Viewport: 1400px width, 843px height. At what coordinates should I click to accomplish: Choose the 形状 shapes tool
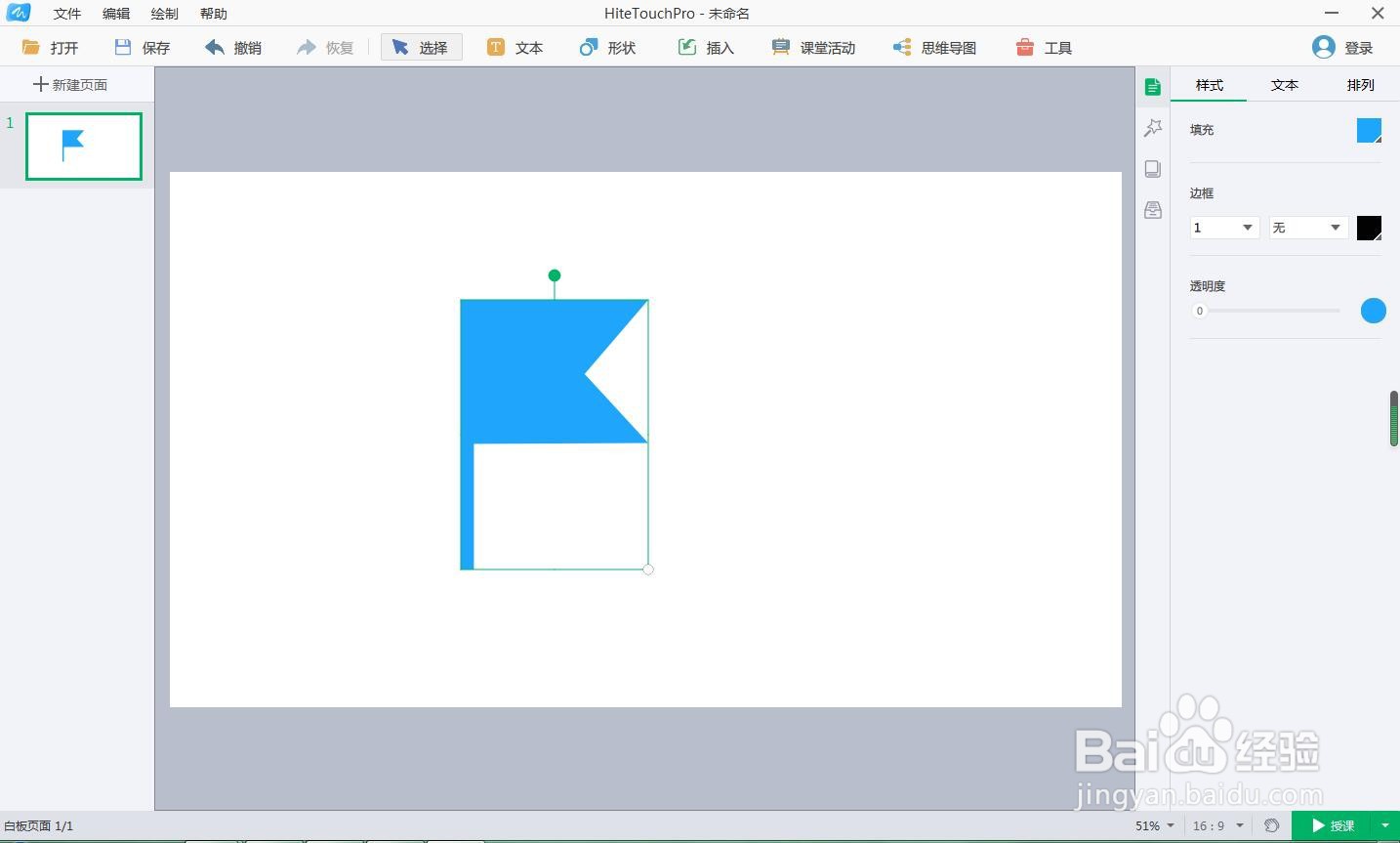606,47
